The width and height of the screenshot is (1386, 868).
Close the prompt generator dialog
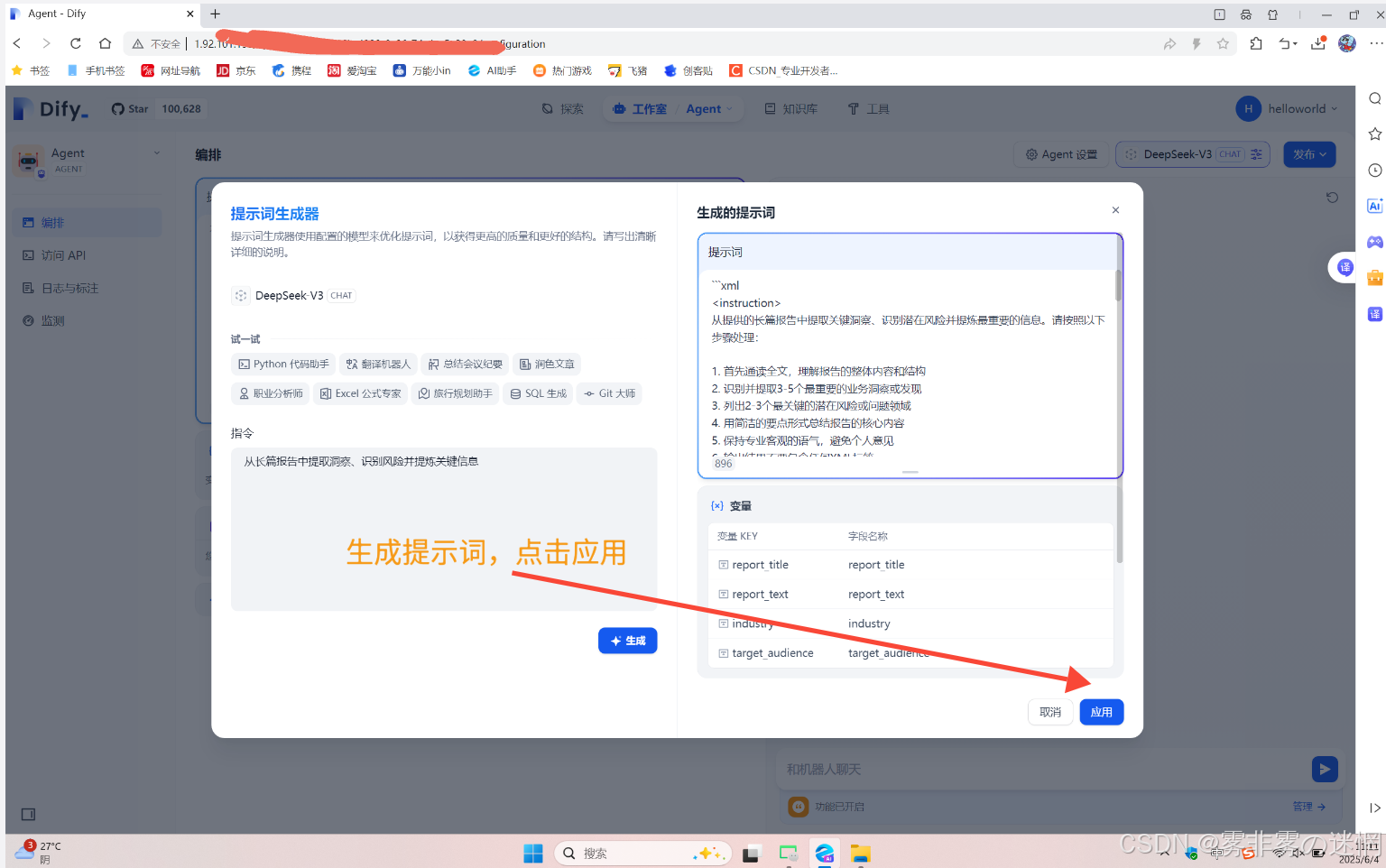point(1115,210)
